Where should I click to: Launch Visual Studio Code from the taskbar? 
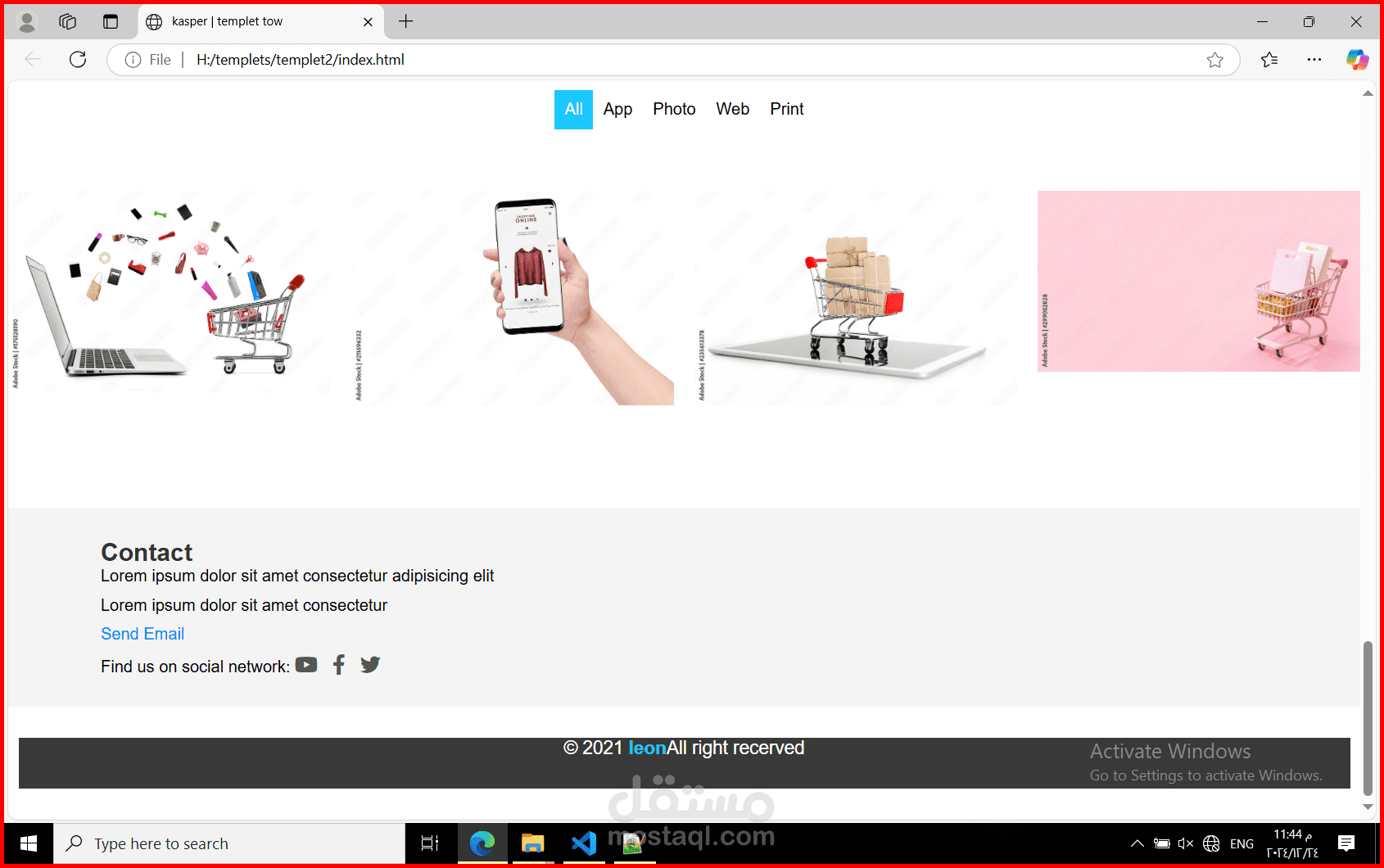click(x=583, y=843)
